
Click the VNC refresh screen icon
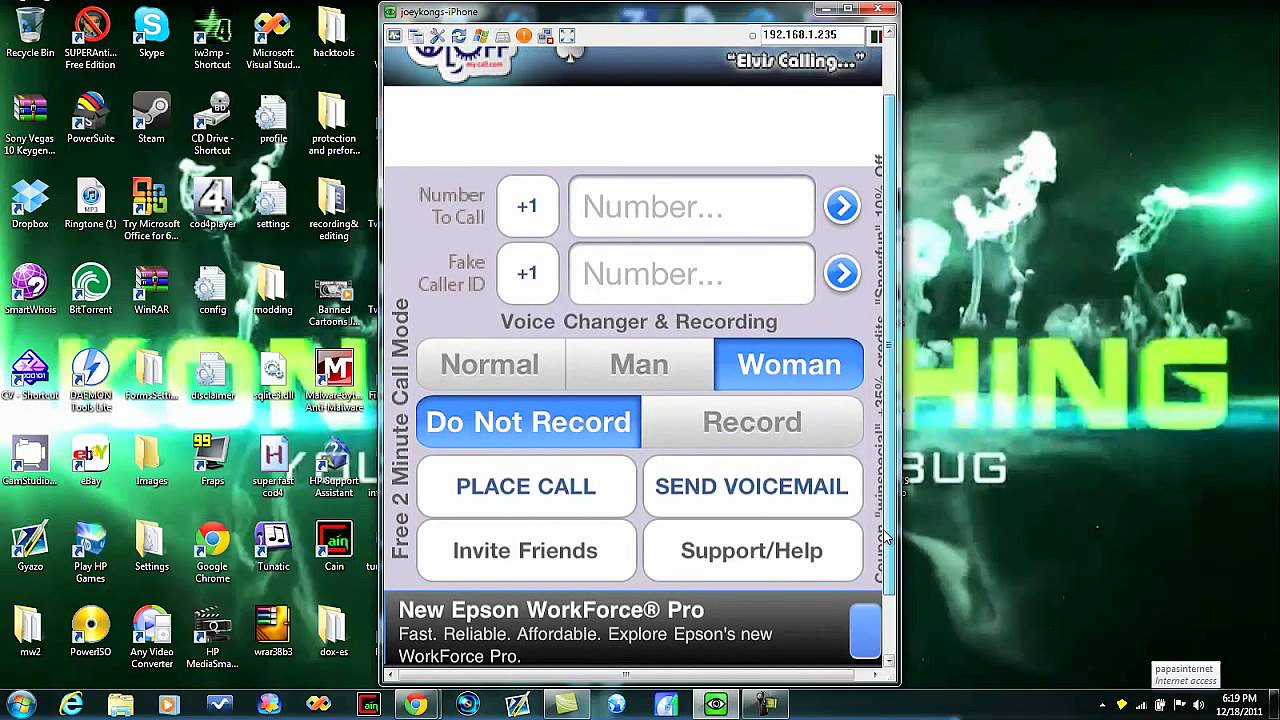[x=459, y=36]
